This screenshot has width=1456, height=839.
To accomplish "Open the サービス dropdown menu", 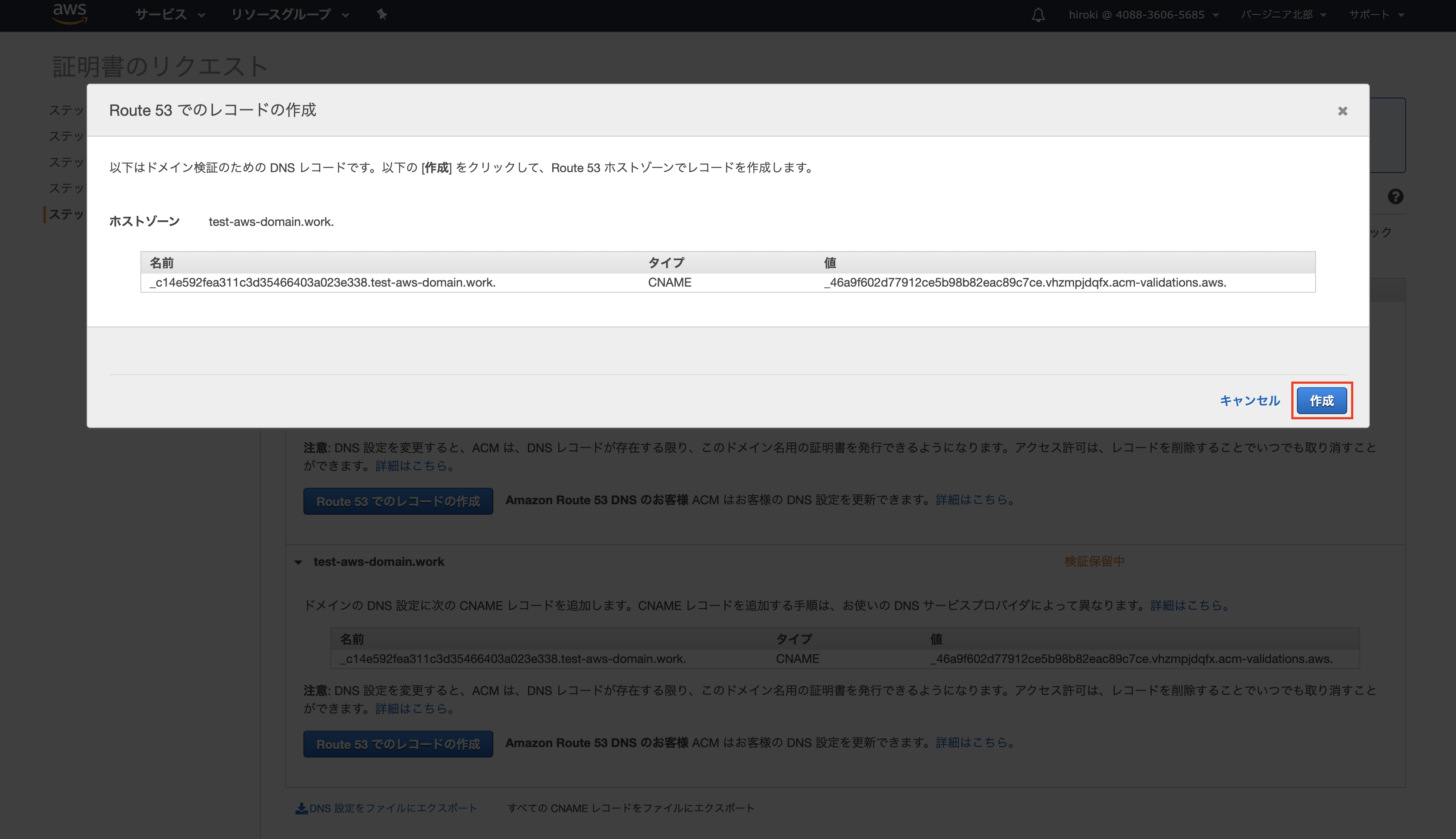I will (x=170, y=14).
